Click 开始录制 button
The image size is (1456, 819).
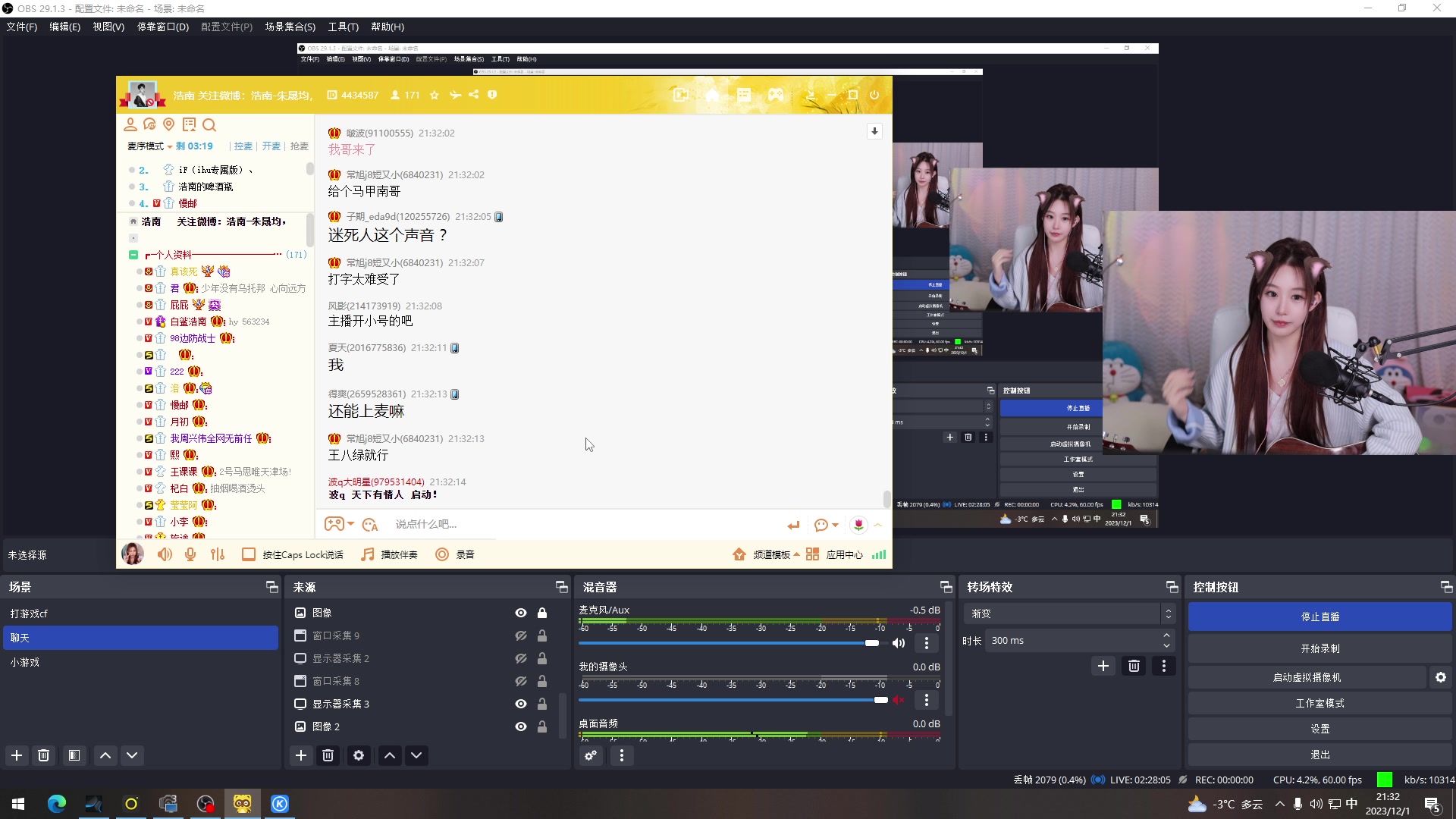coord(1319,648)
